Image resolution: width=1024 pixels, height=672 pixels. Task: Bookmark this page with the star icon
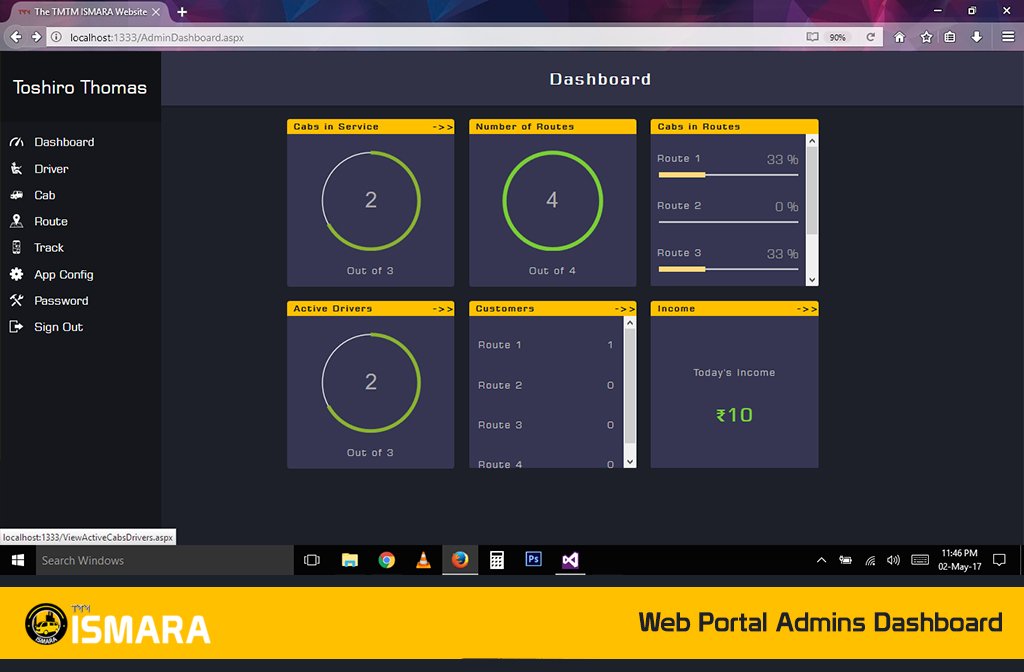926,37
